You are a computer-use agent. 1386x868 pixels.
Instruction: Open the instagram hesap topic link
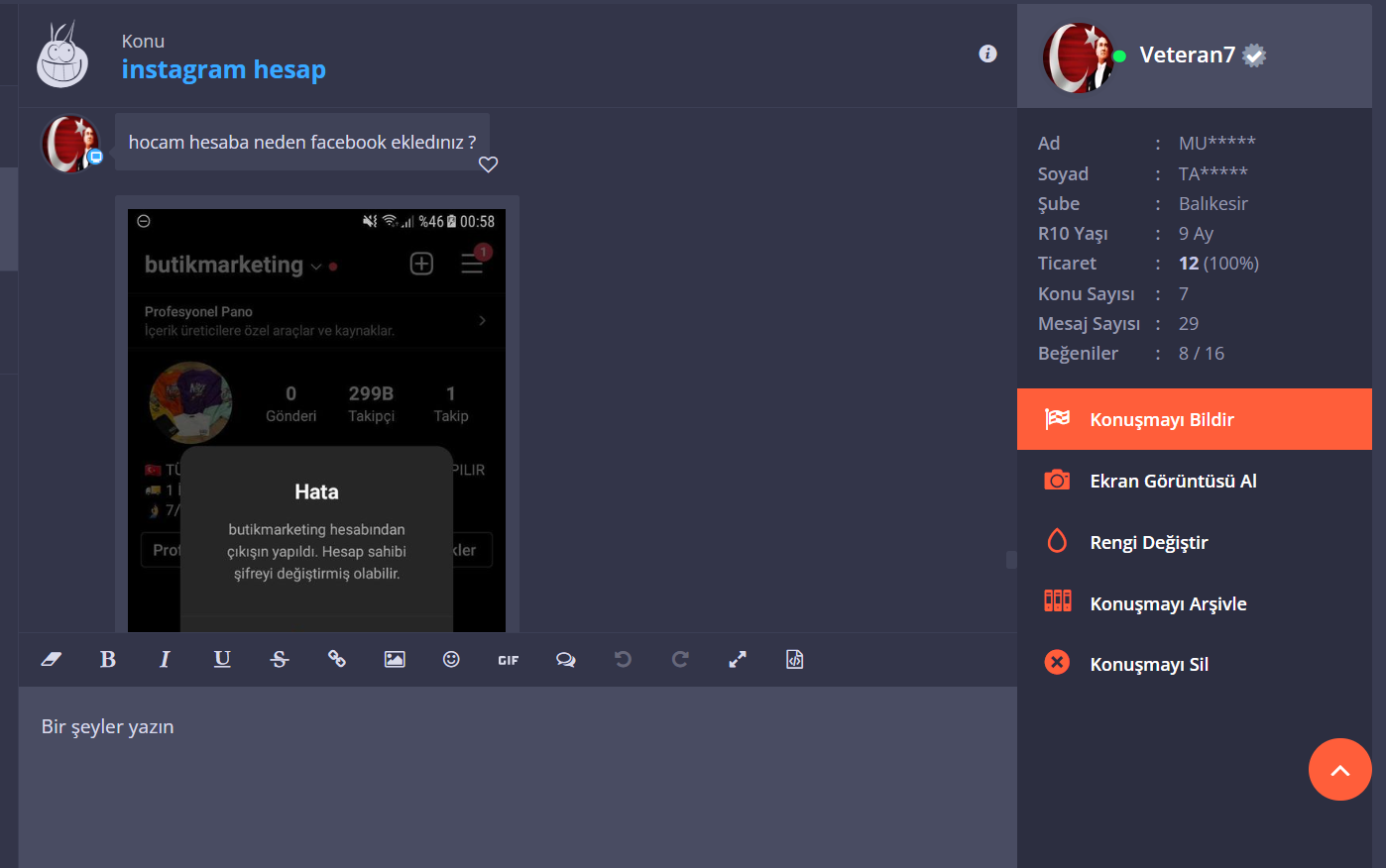pyautogui.click(x=224, y=69)
